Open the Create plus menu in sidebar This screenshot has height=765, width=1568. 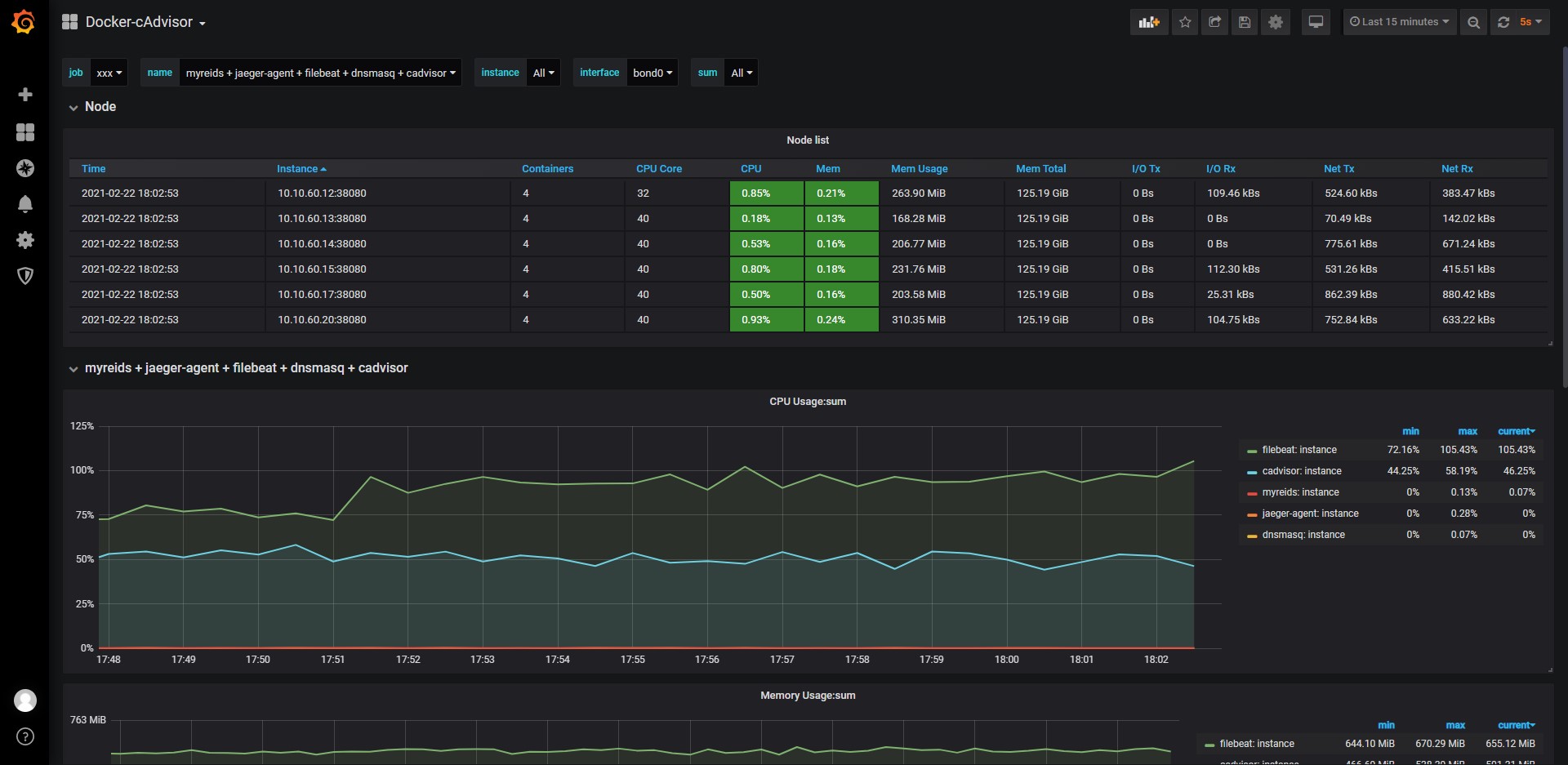(25, 95)
